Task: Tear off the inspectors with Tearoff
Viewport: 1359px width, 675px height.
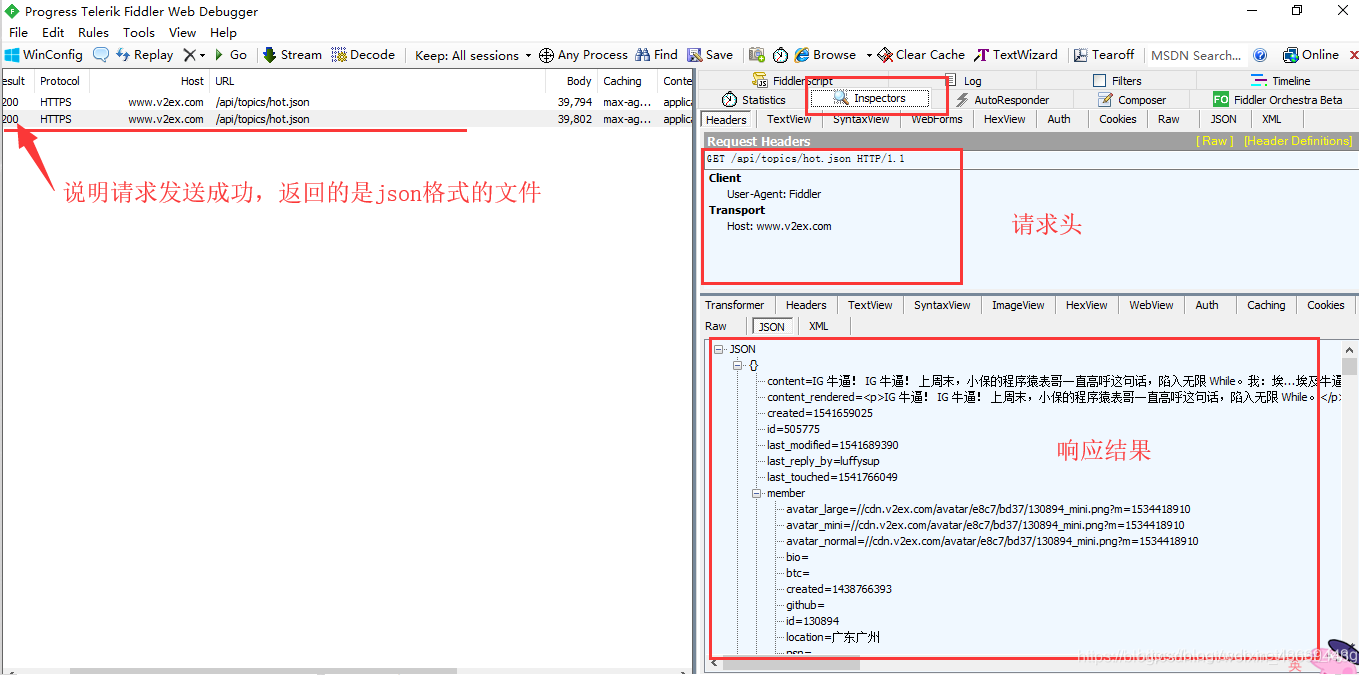Action: click(1104, 55)
